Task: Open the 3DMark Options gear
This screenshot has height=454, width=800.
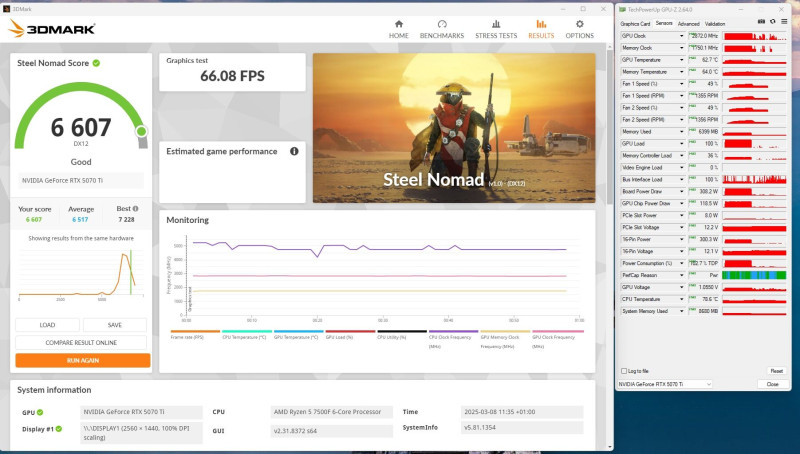Action: coord(580,24)
